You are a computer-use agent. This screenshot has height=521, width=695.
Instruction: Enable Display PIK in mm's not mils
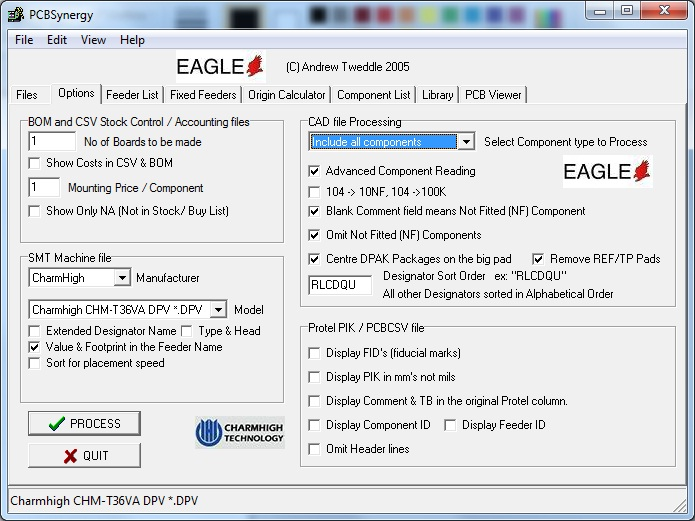(x=314, y=377)
